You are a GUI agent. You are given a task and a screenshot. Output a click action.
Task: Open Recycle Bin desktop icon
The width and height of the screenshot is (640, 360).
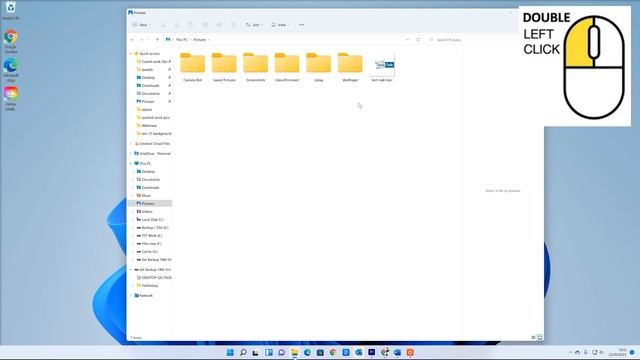[11, 10]
